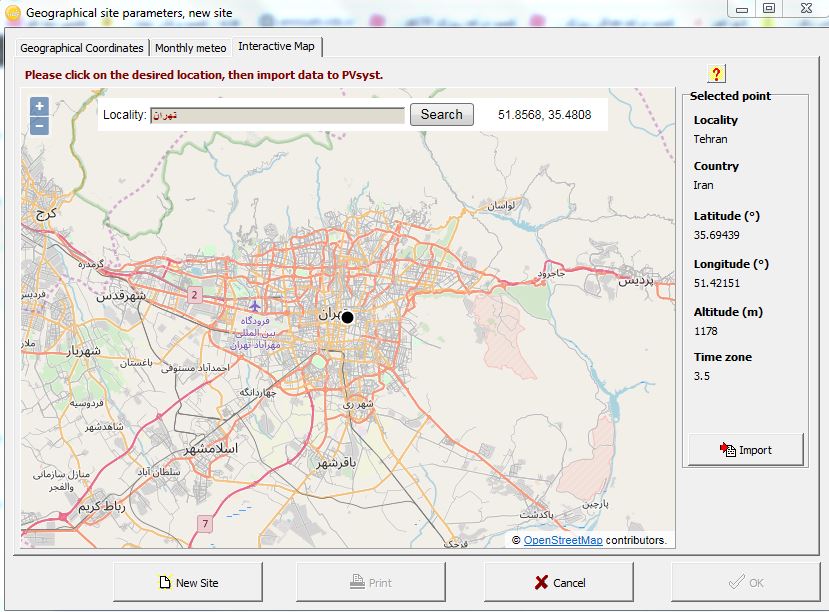Focus the Locality search field
Image resolution: width=829 pixels, height=612 pixels.
pos(278,115)
